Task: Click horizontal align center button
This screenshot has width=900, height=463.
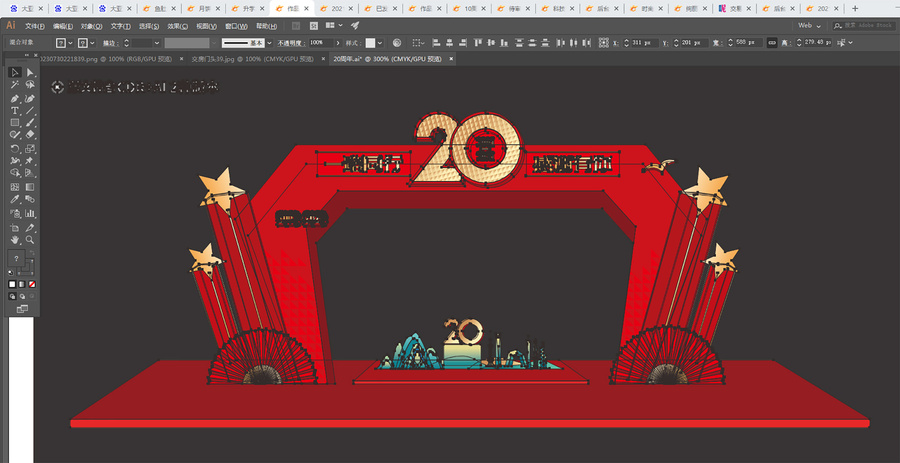Action: [x=450, y=43]
